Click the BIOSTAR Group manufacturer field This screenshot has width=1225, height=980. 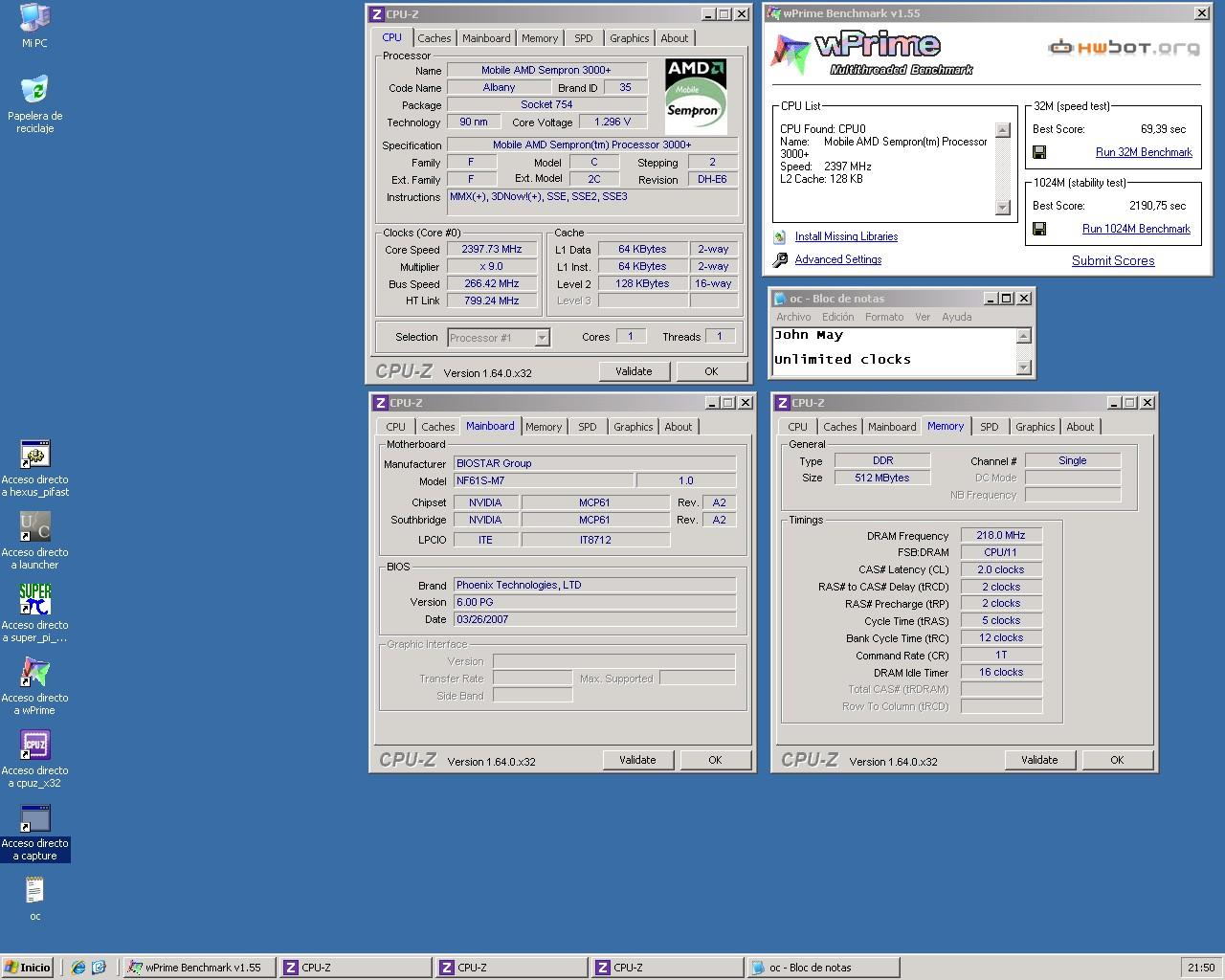[594, 463]
